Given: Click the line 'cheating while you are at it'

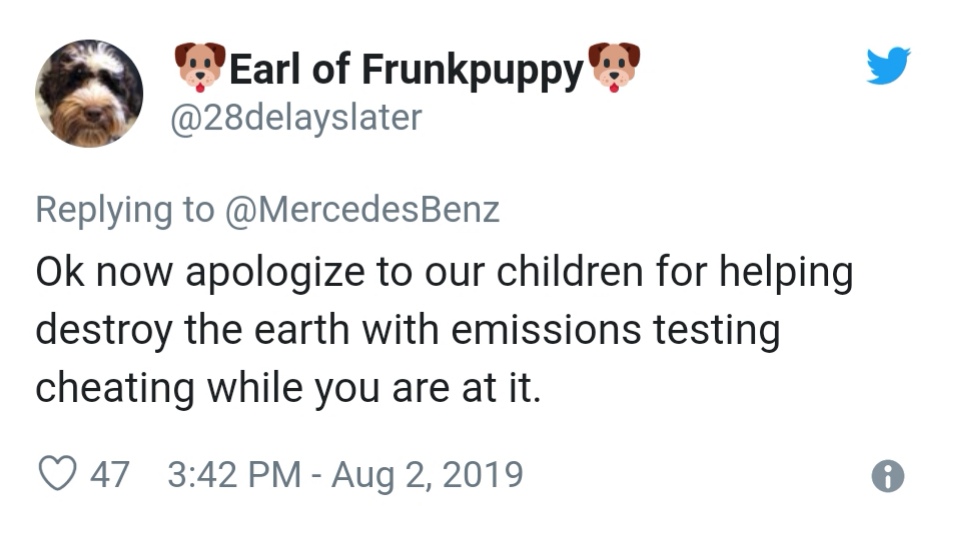Looking at the screenshot, I should point(288,386).
